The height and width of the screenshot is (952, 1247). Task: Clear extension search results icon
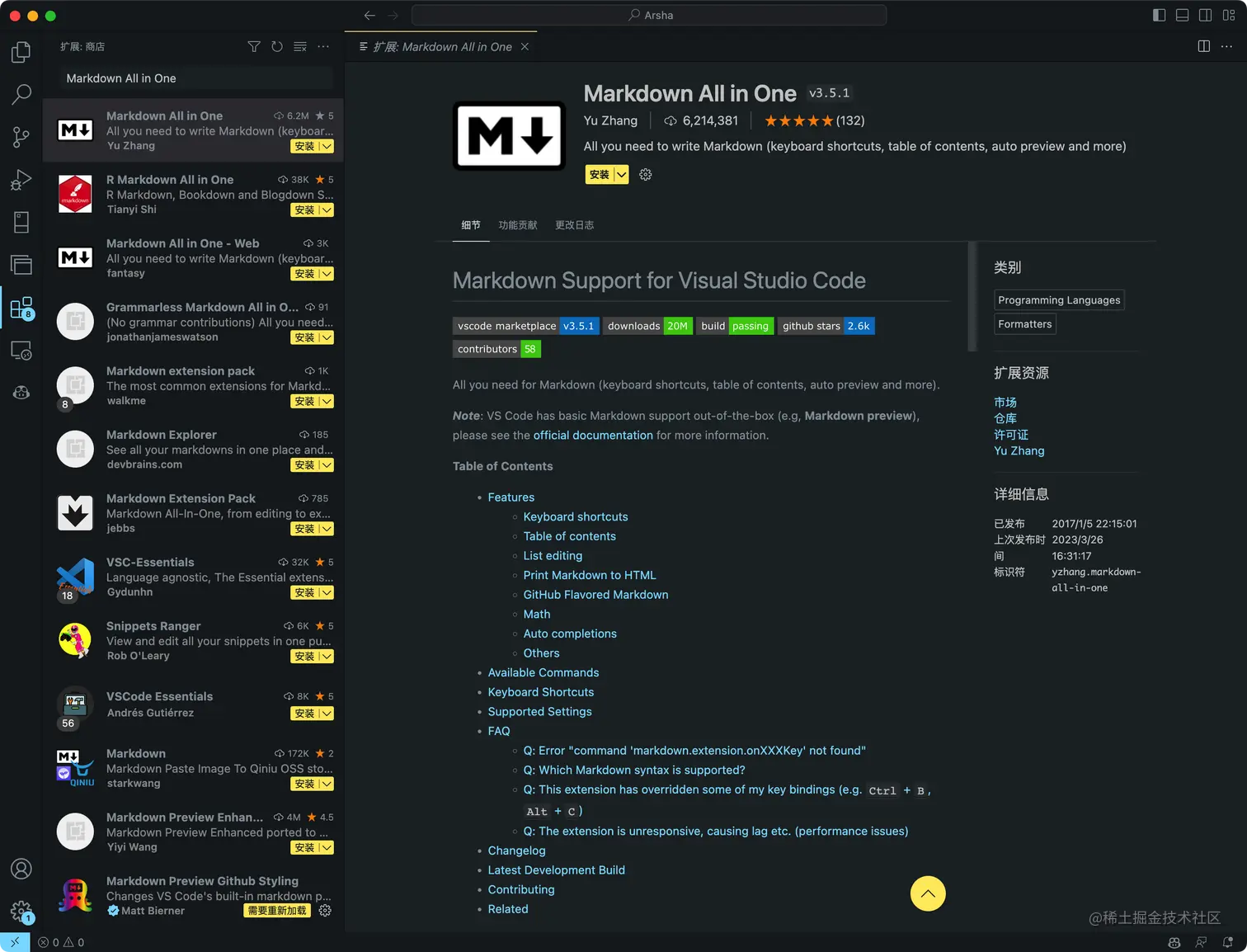coord(300,47)
